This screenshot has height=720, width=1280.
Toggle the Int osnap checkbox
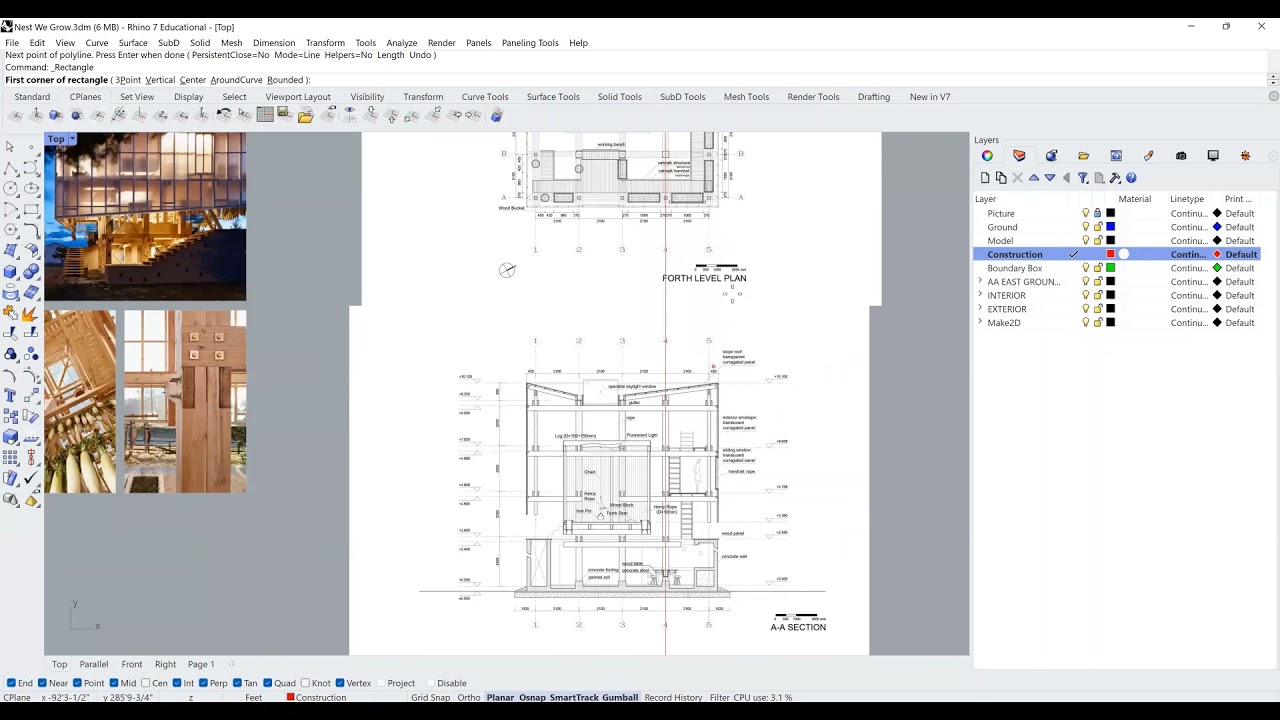tap(177, 683)
